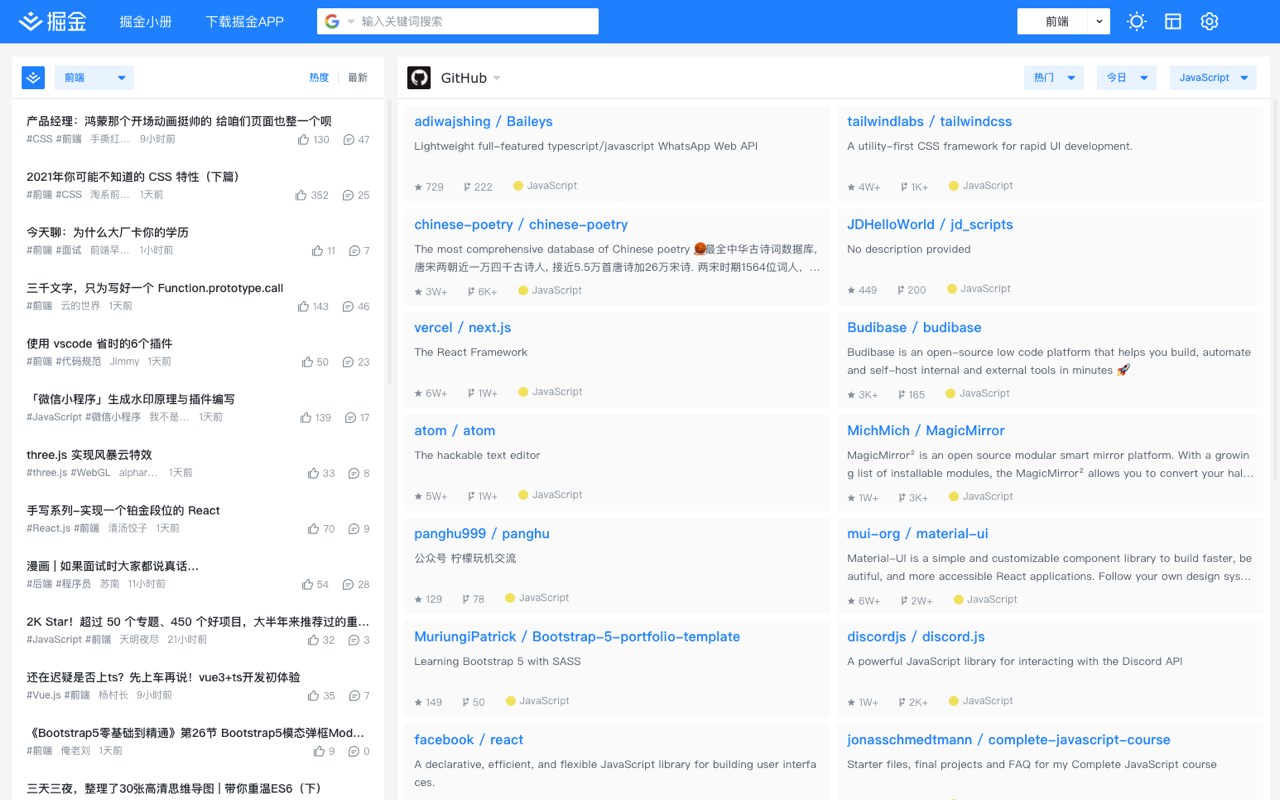Click star icon of tailwindcss repo (4W+)
The image size is (1280, 800).
[851, 187]
